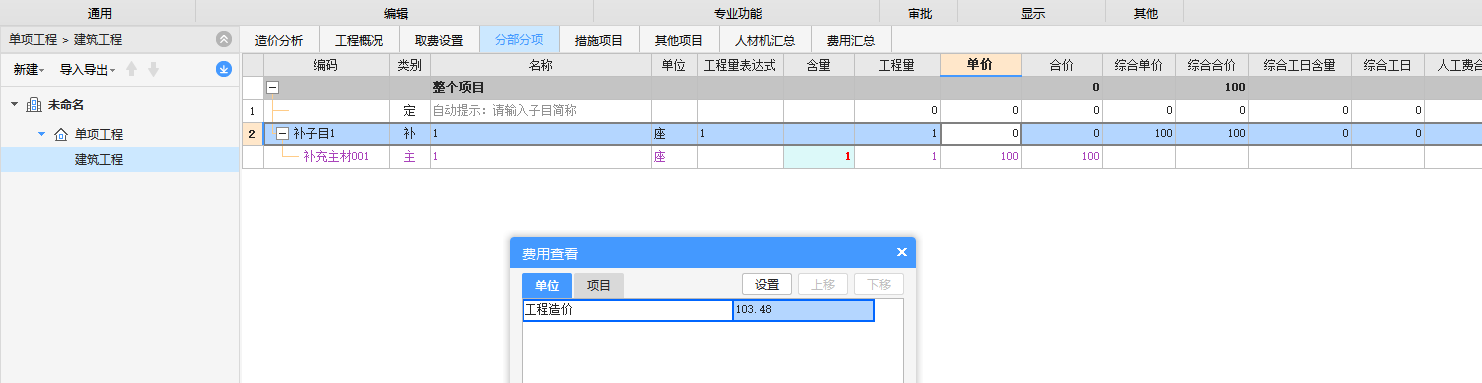The width and height of the screenshot is (1482, 383).
Task: Open the 显示 menu
Action: (x=1033, y=14)
